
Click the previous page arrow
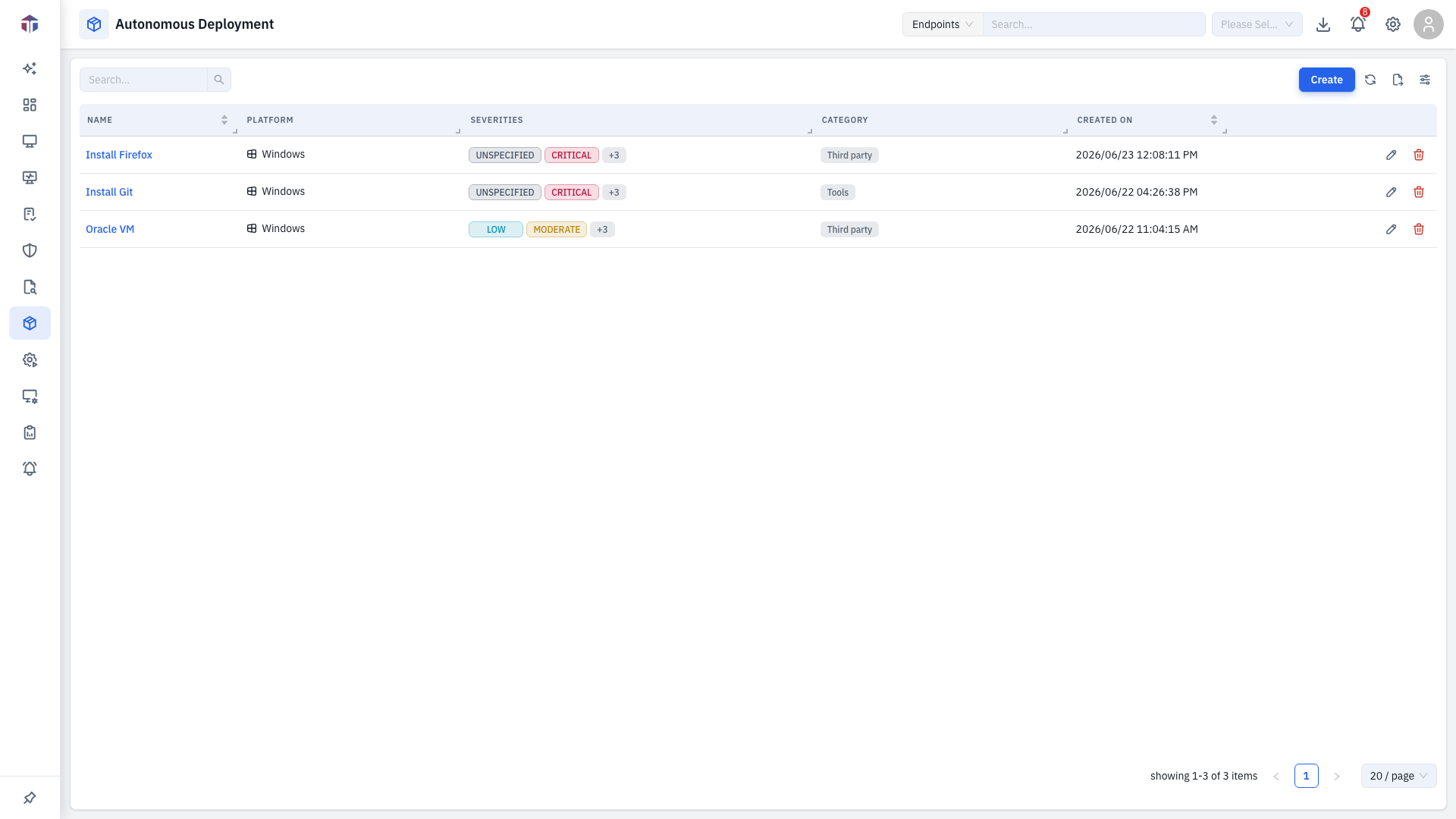click(x=1276, y=776)
